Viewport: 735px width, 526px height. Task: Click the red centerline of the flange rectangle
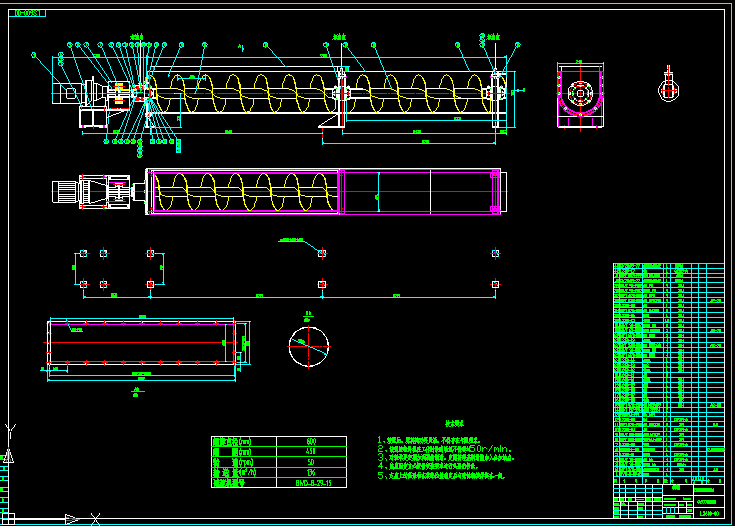140,343
